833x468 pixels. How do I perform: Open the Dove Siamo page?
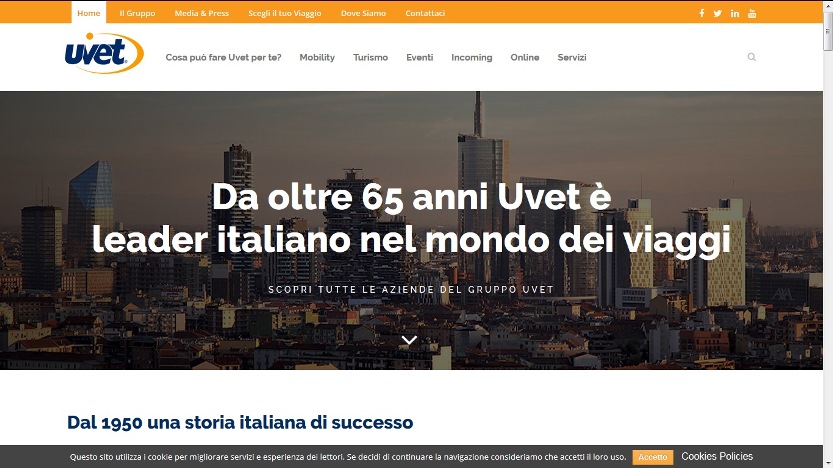pos(363,13)
